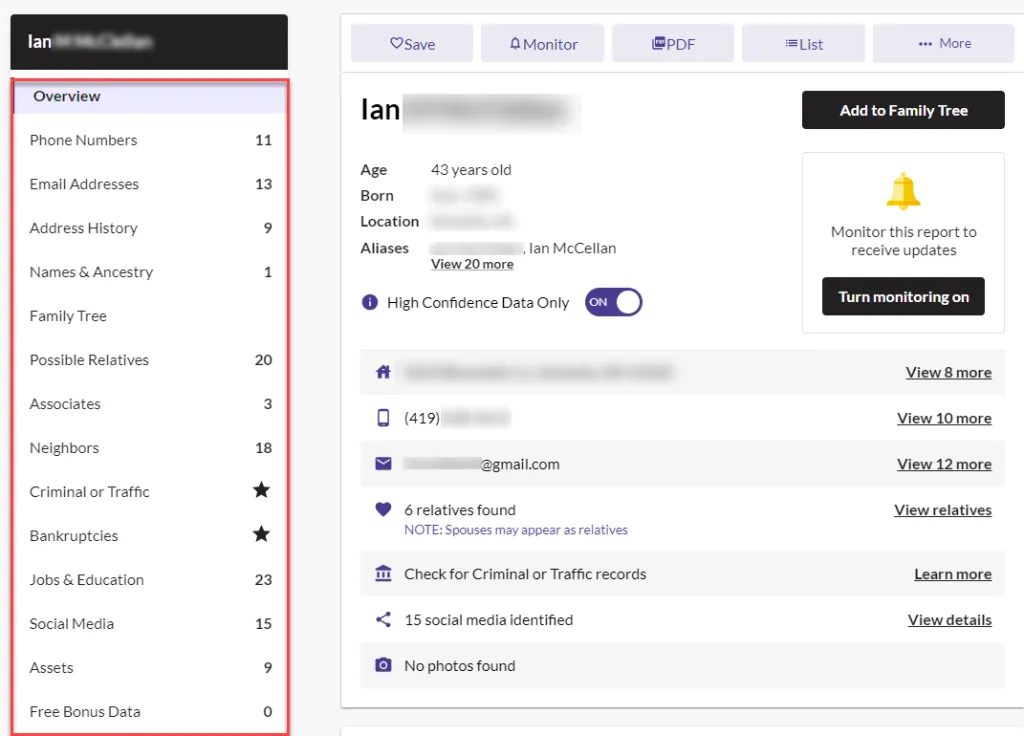Viewport: 1024px width, 736px height.
Task: Select Phone Numbers showing 11 entries
Action: (83, 140)
